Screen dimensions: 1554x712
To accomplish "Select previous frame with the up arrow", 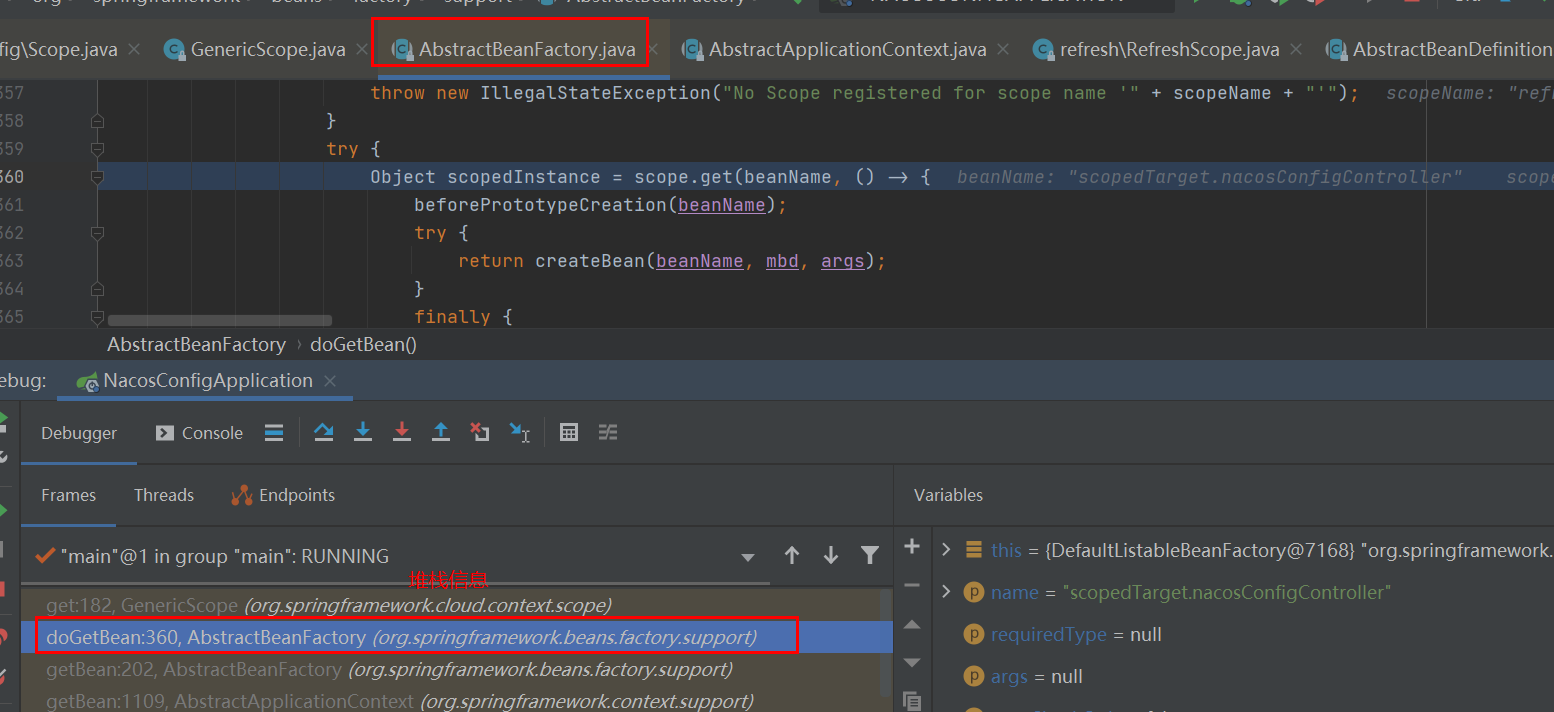I will coord(792,555).
